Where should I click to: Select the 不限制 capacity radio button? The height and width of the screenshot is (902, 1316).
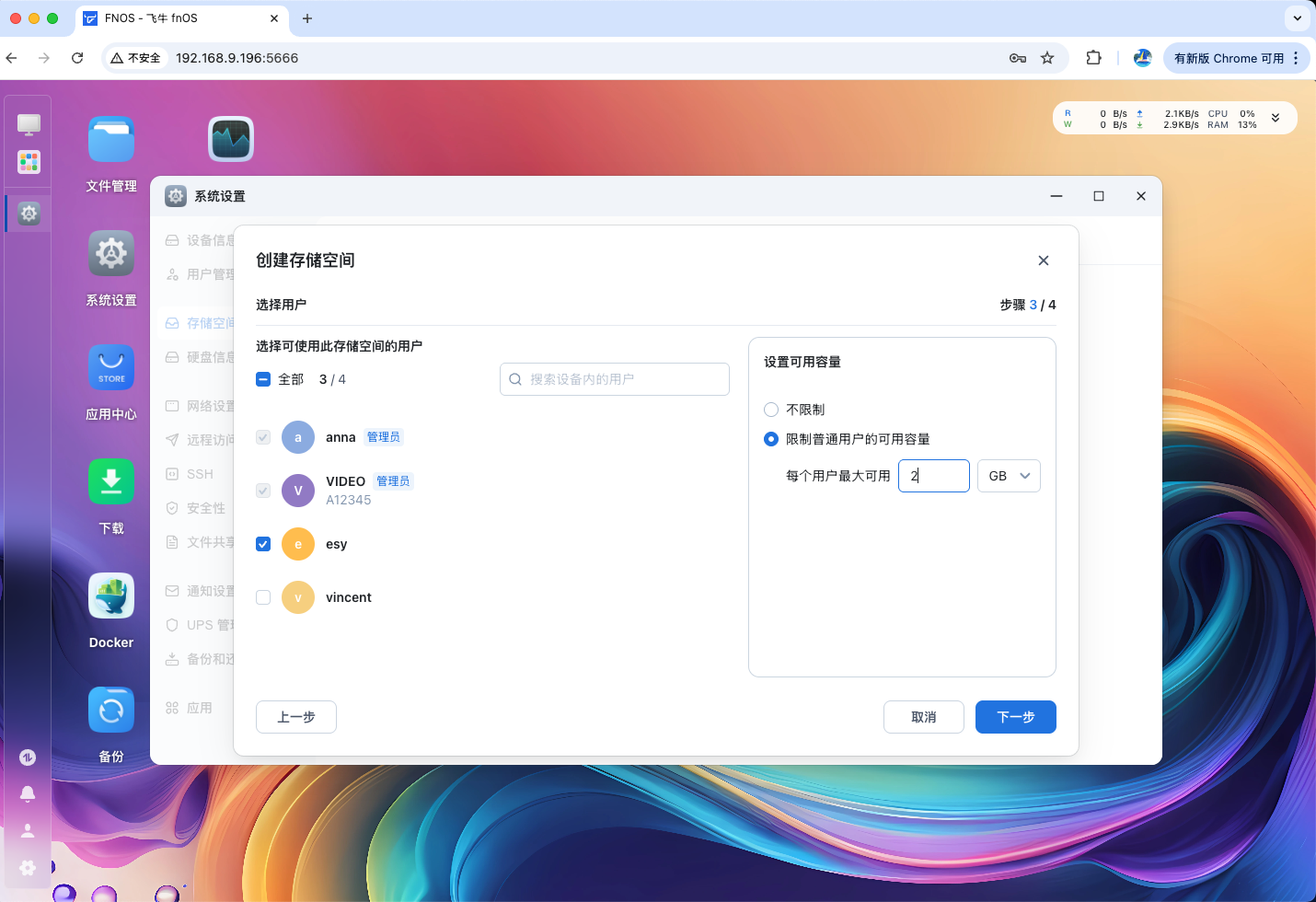pos(770,410)
